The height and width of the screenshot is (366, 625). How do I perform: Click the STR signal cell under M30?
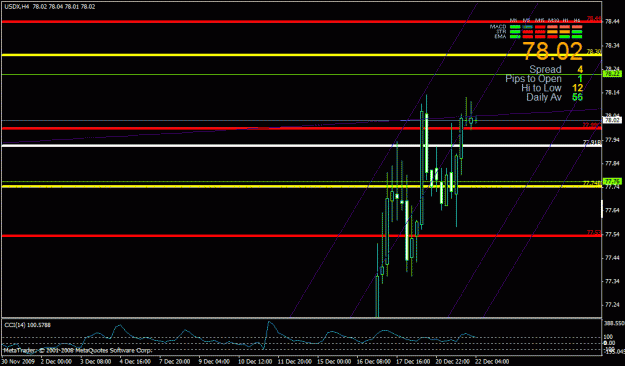click(552, 31)
